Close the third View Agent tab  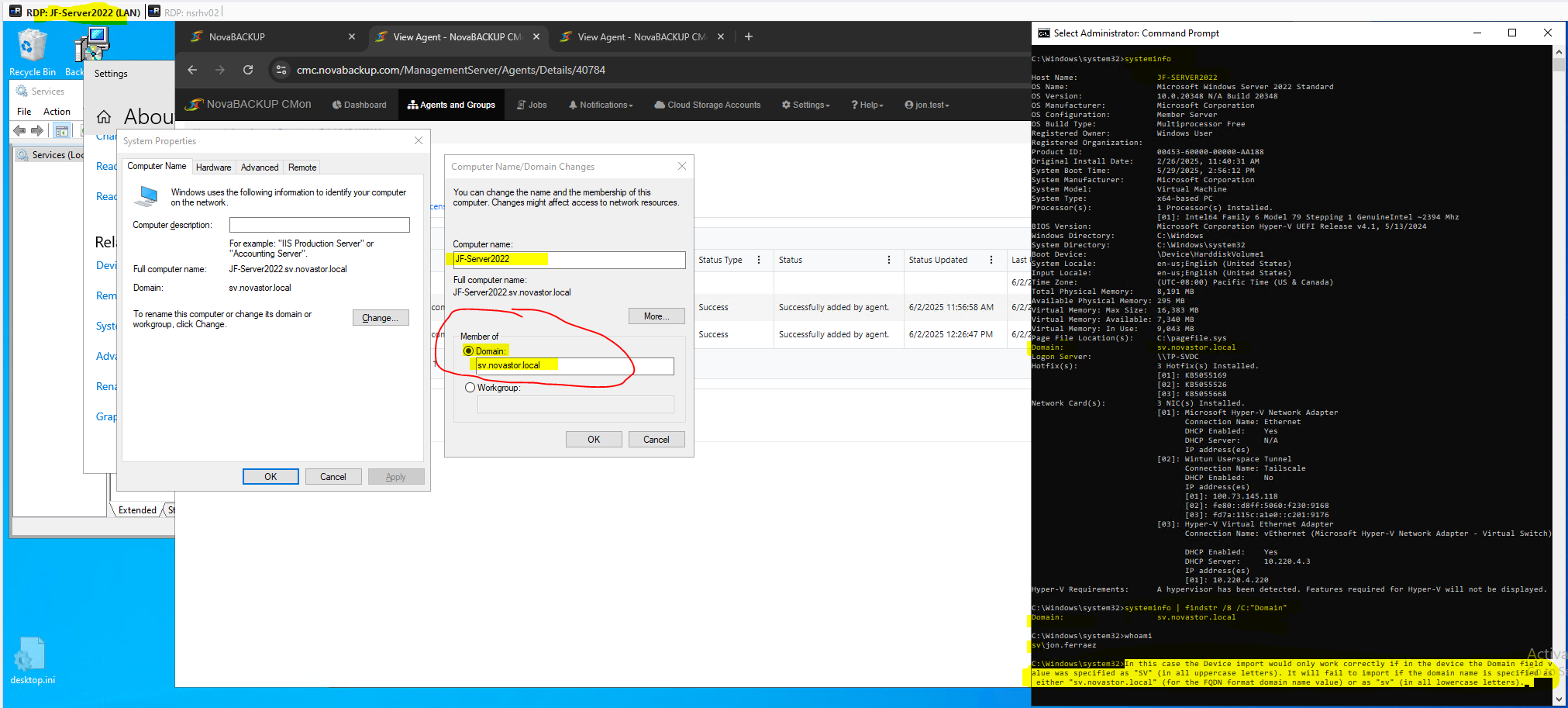pyautogui.click(x=721, y=36)
